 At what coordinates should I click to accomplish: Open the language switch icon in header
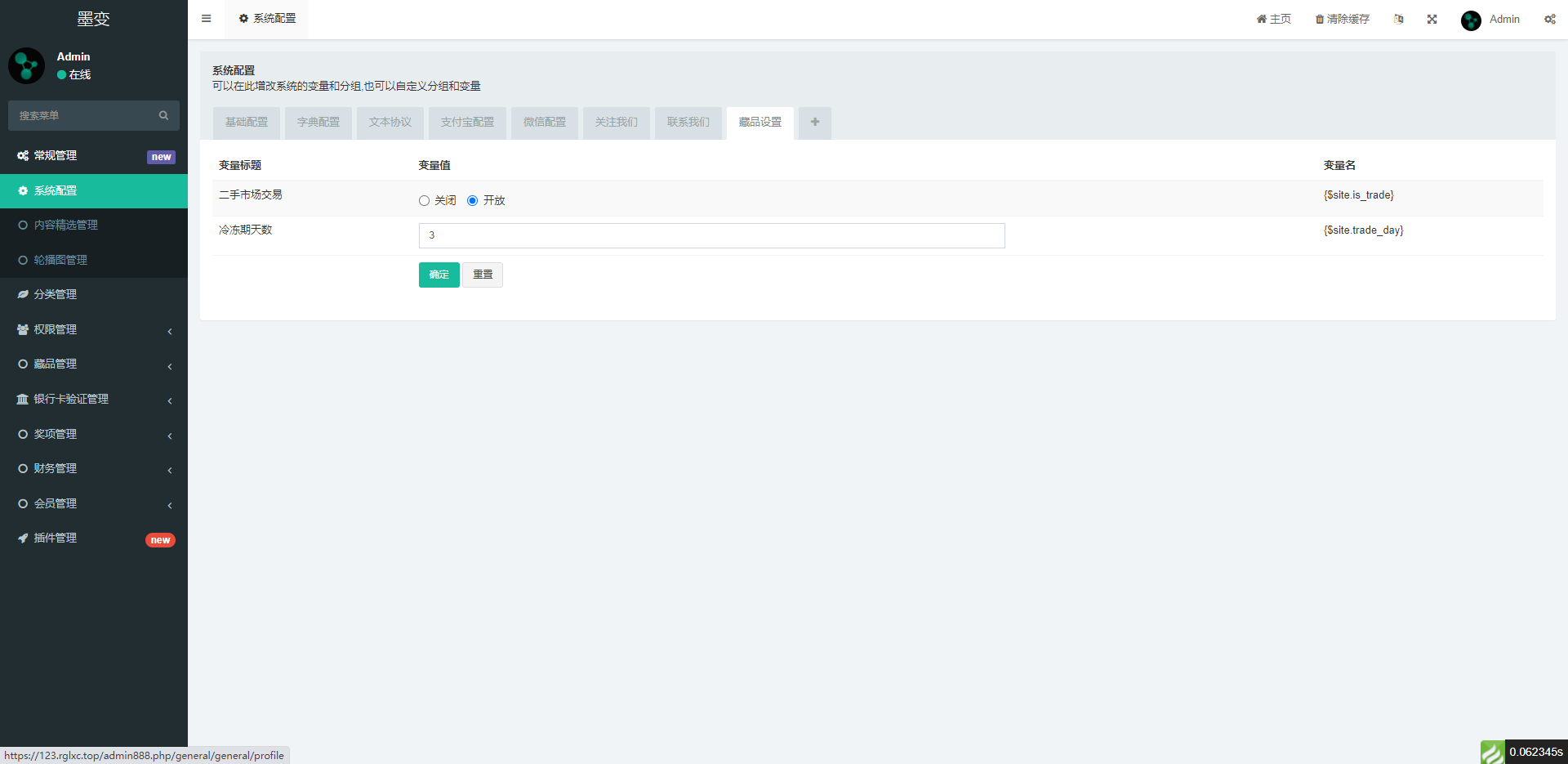click(1398, 19)
